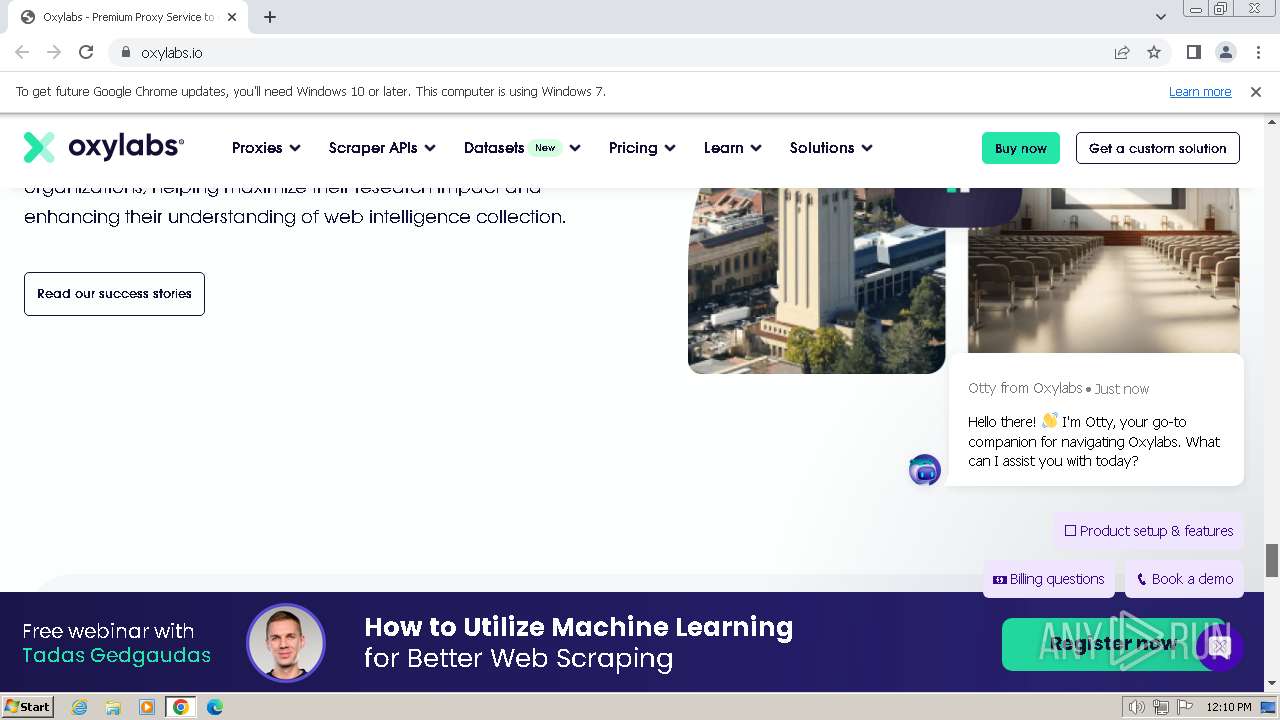Launch media player from taskbar

coord(147,707)
